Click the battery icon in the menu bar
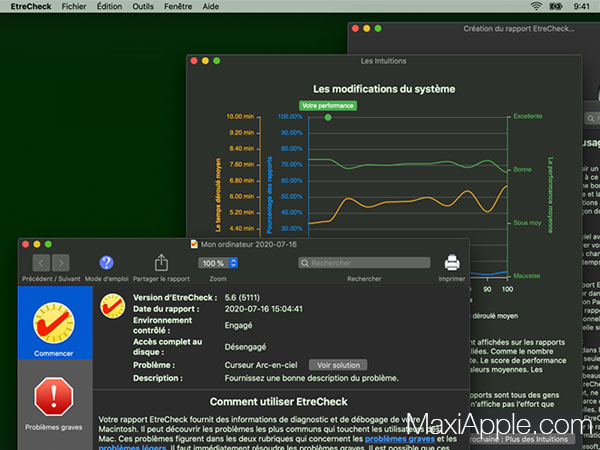This screenshot has width=600, height=450. tap(556, 6)
